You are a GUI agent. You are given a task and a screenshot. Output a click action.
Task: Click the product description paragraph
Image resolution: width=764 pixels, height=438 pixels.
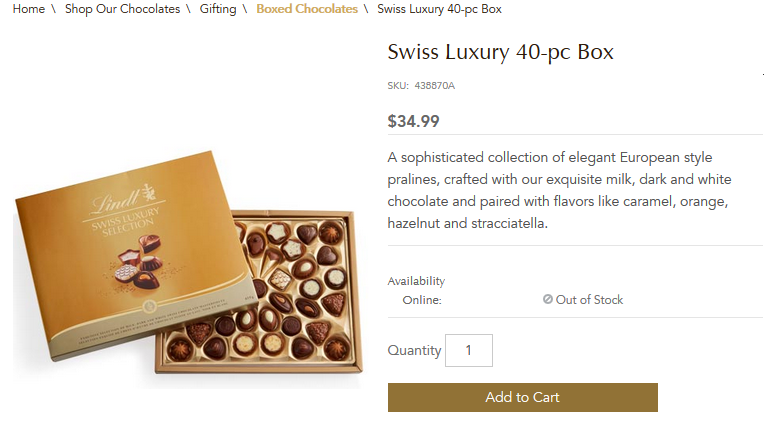point(560,191)
